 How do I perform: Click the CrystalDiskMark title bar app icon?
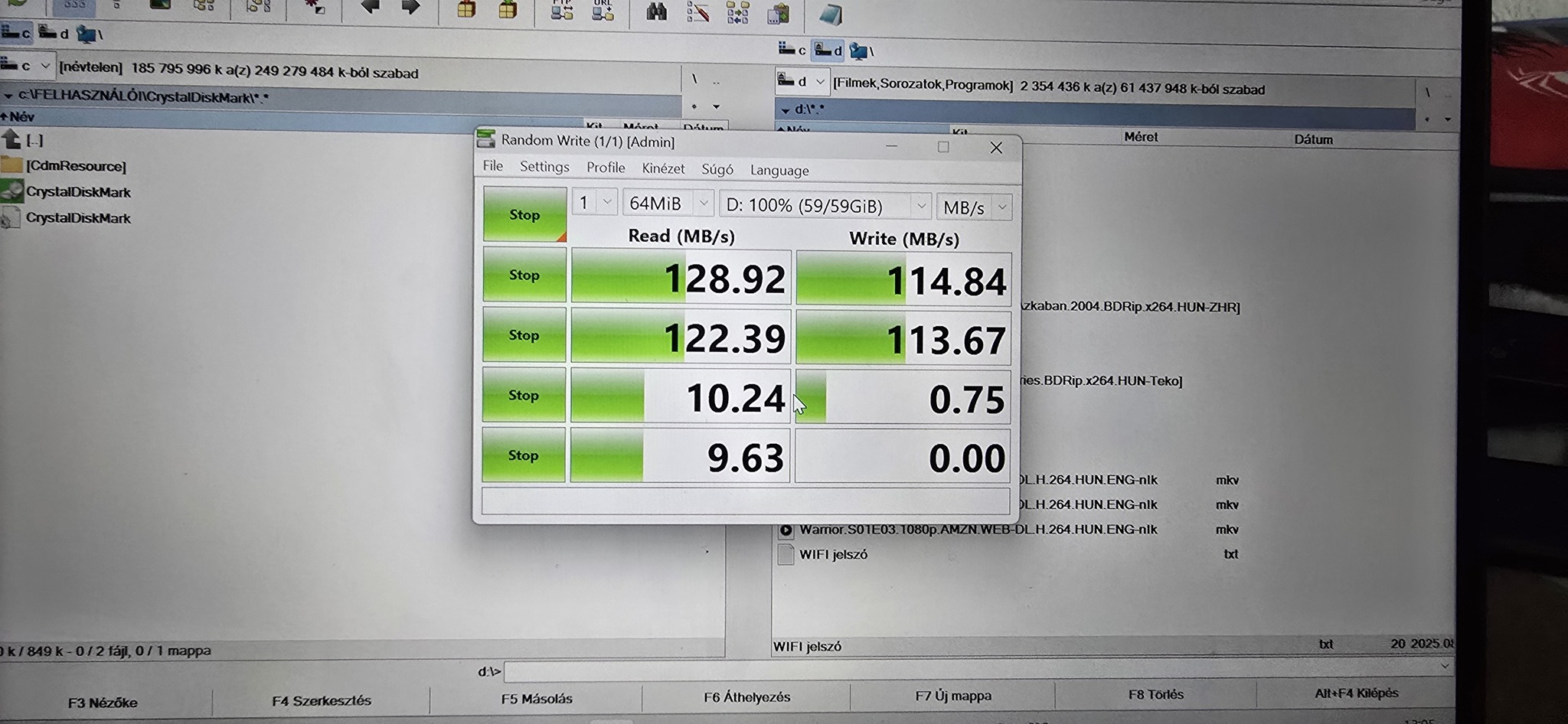tap(486, 139)
